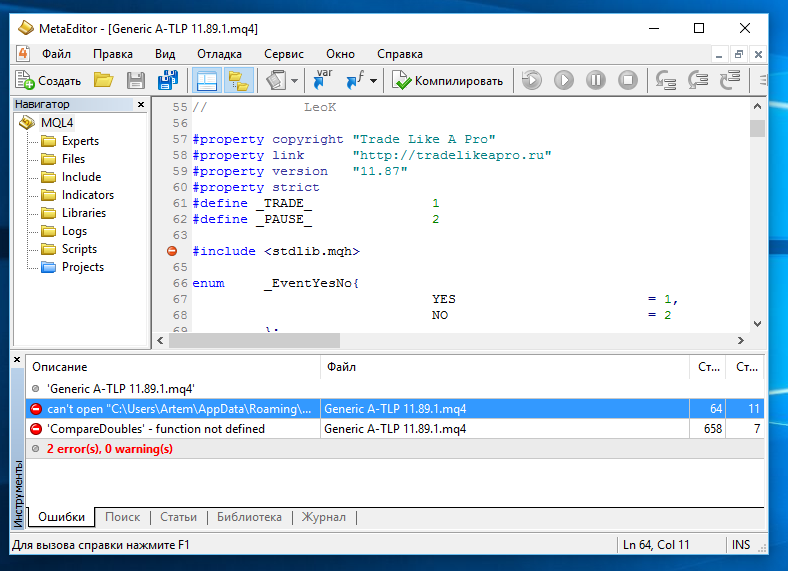Select the Experts folder

pyautogui.click(x=80, y=141)
